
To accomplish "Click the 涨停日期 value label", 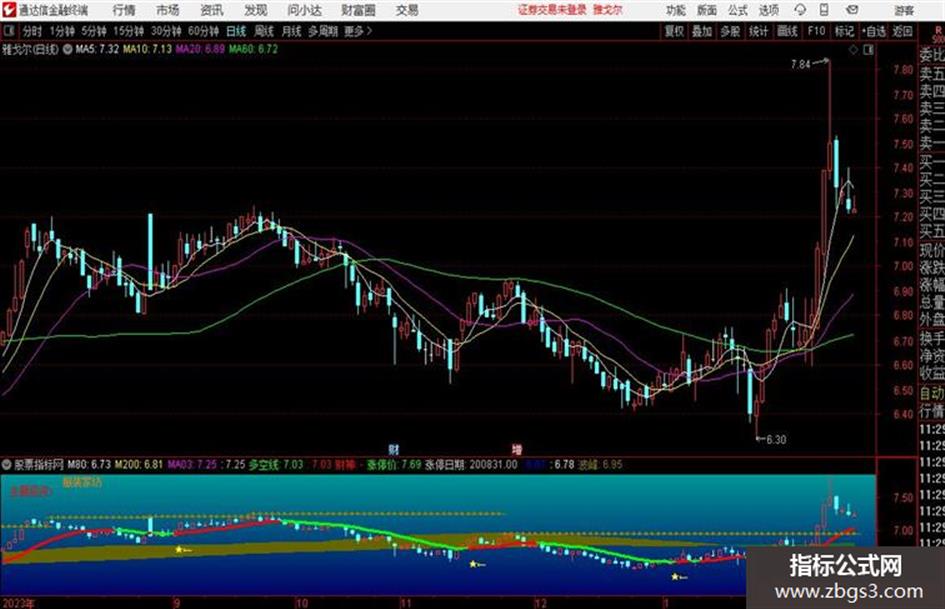I will tap(471, 465).
